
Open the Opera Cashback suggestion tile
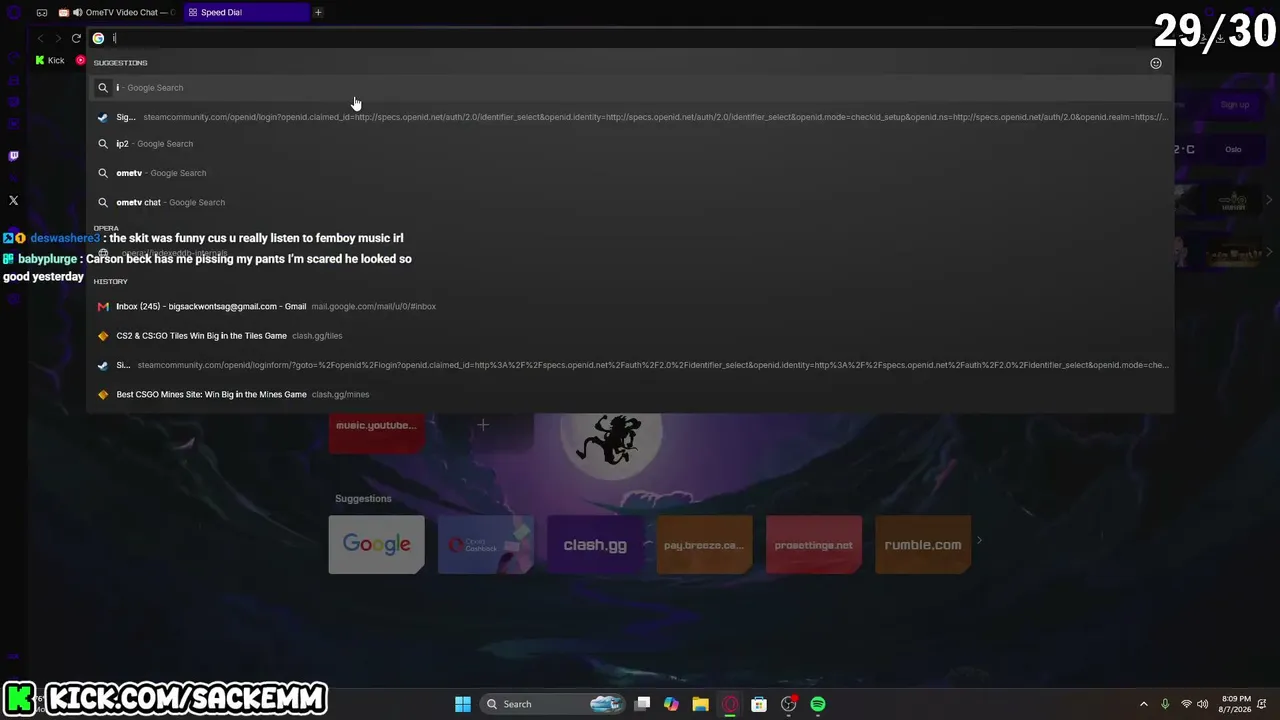coord(486,545)
